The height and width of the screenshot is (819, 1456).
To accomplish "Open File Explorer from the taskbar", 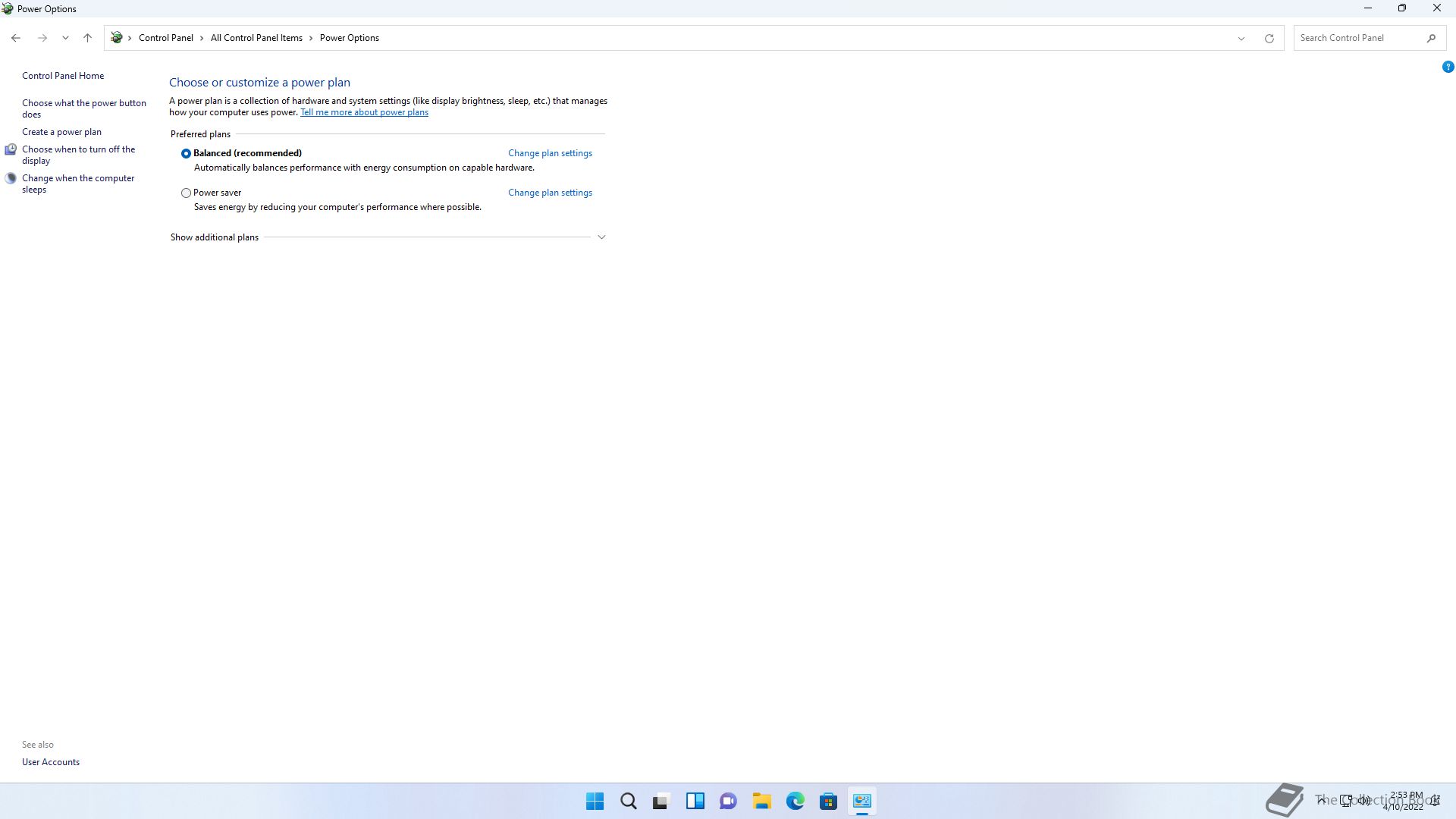I will pos(761,801).
